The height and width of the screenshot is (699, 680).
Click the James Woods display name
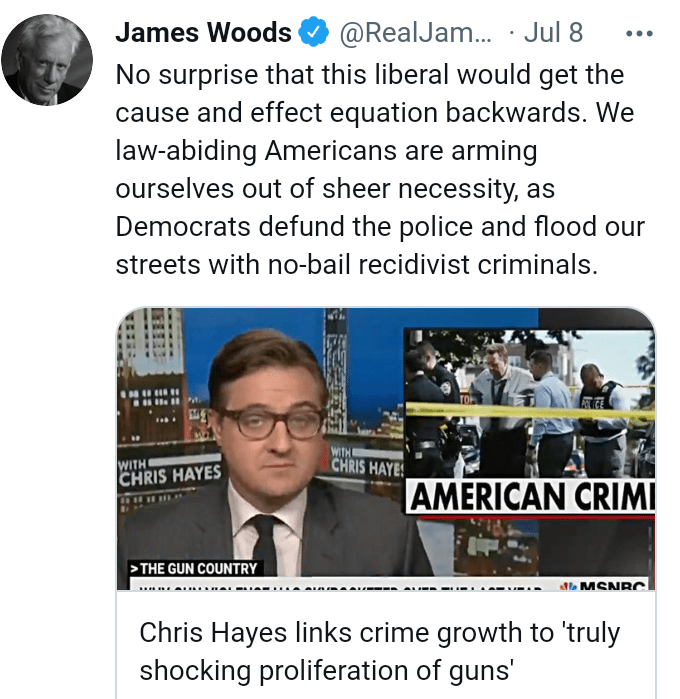tap(203, 33)
